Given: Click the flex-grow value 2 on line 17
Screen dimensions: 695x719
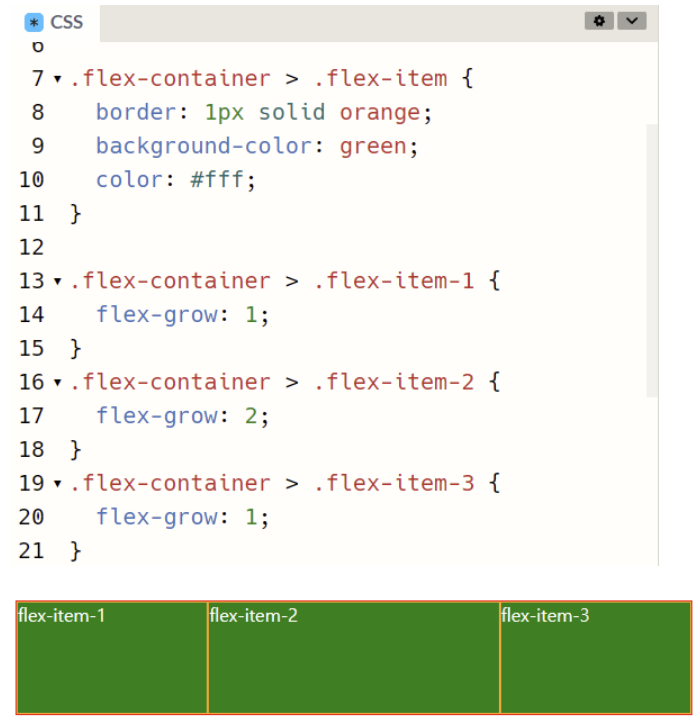Looking at the screenshot, I should pyautogui.click(x=251, y=416).
